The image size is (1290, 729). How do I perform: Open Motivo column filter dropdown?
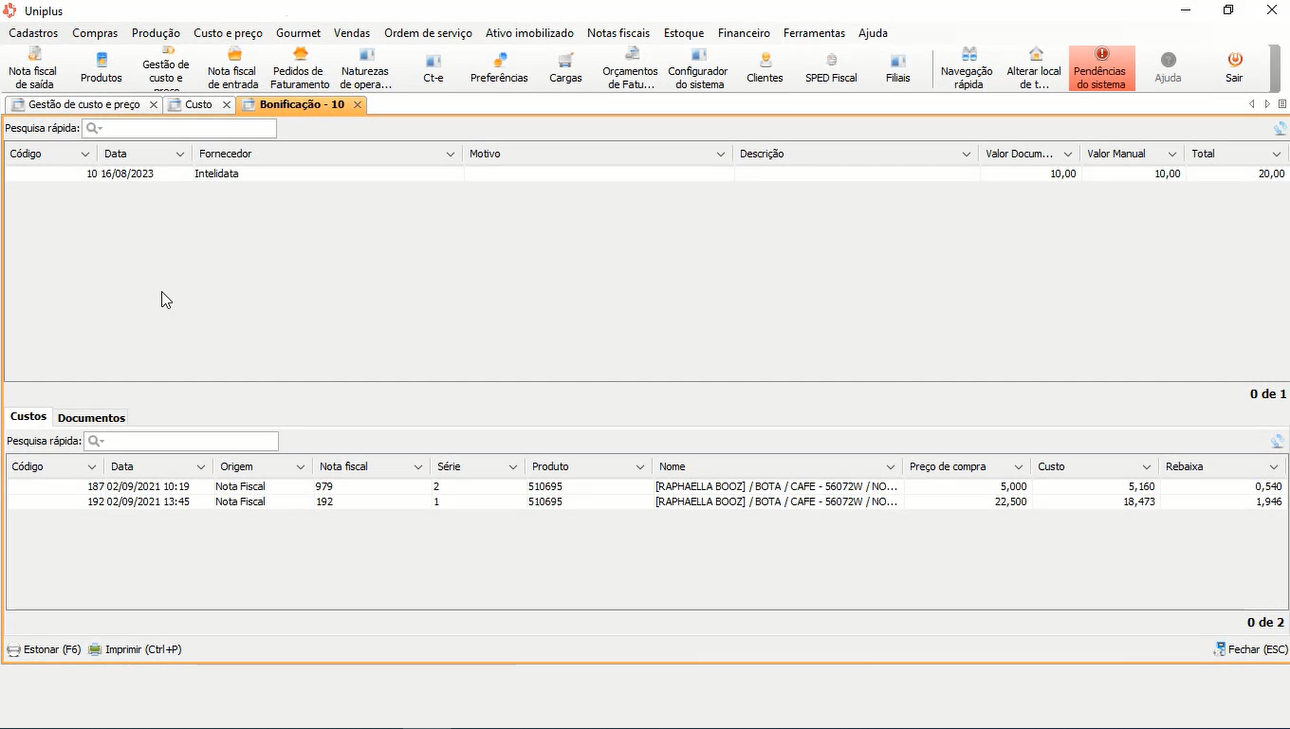721,154
